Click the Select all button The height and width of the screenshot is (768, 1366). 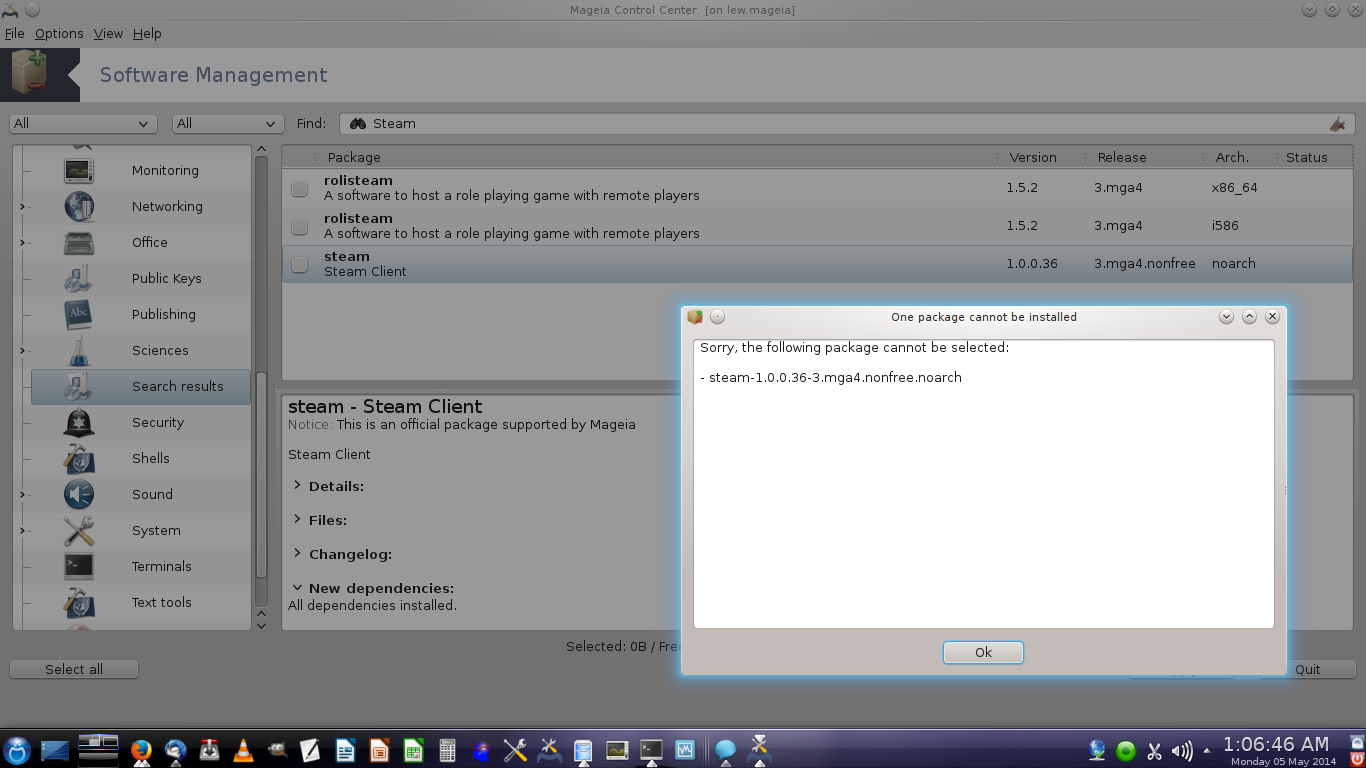(74, 669)
